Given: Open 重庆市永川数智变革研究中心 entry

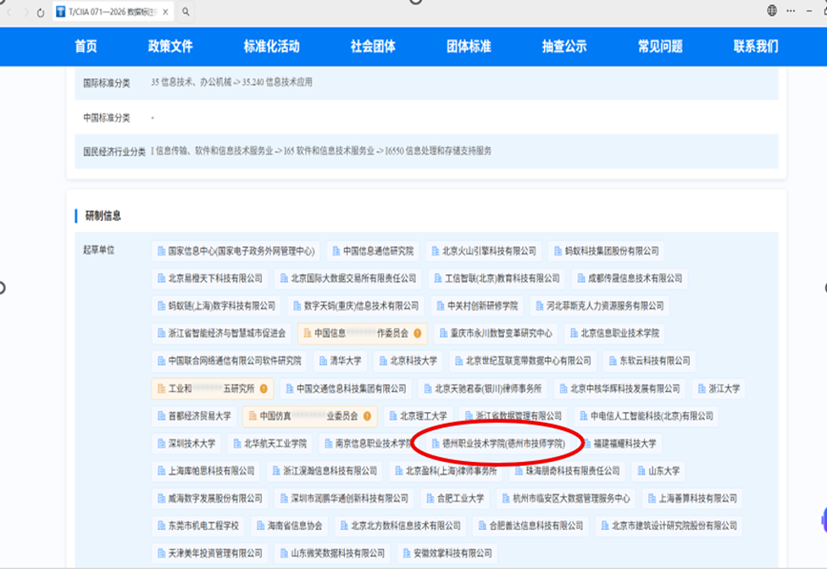Looking at the screenshot, I should [x=496, y=333].
